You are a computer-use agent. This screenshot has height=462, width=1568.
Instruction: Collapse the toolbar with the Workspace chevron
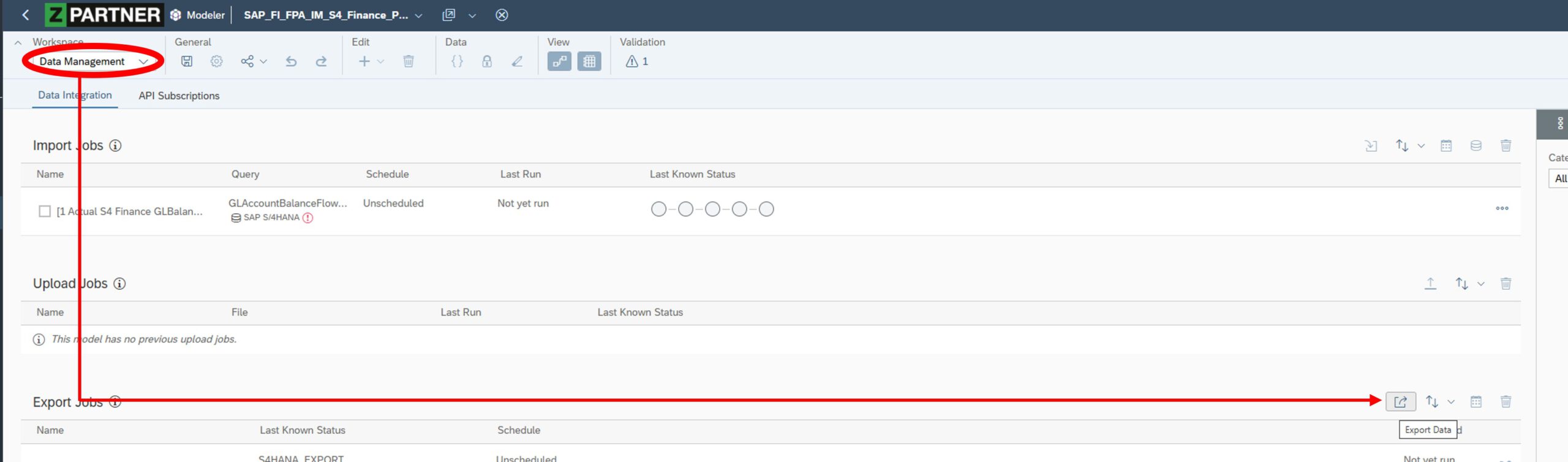pyautogui.click(x=18, y=42)
